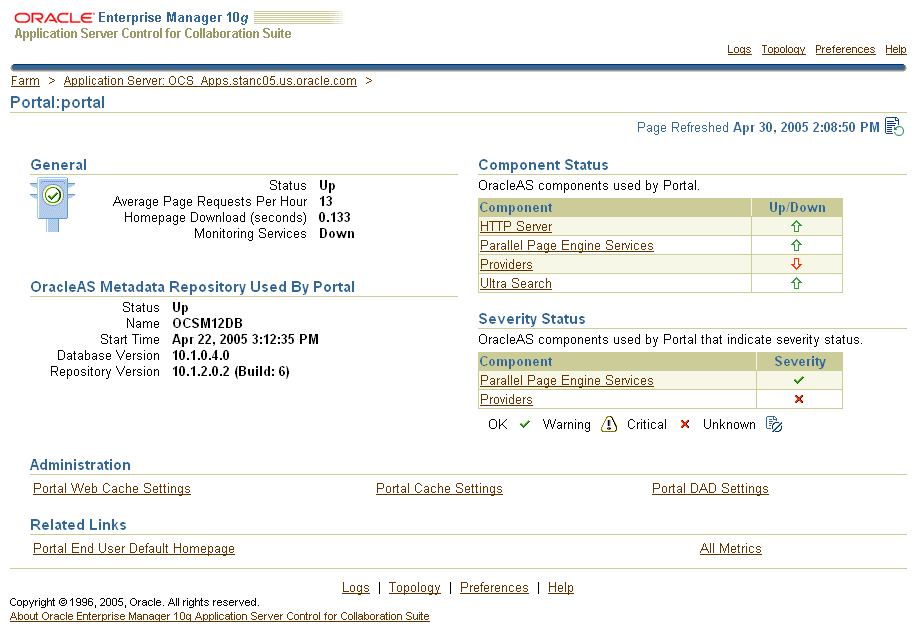Open Portal End User Default Homepage

click(134, 548)
